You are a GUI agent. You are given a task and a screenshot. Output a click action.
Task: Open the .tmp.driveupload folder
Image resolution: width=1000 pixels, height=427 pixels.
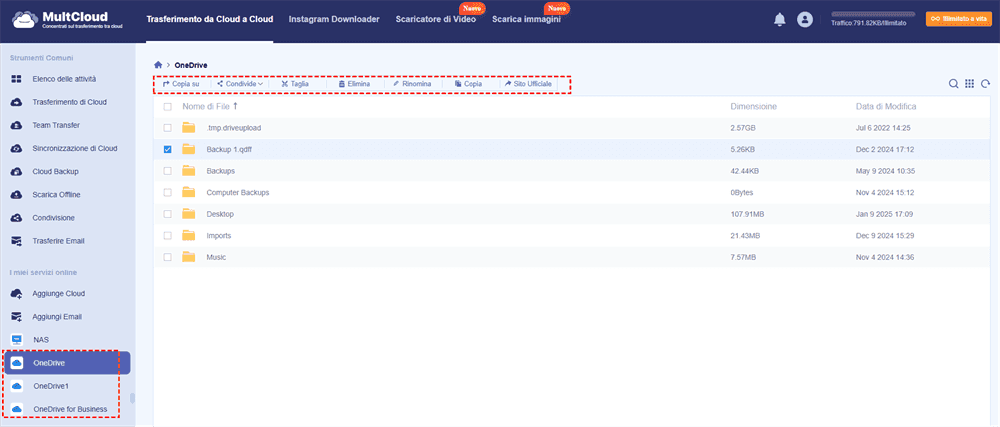click(x=234, y=128)
